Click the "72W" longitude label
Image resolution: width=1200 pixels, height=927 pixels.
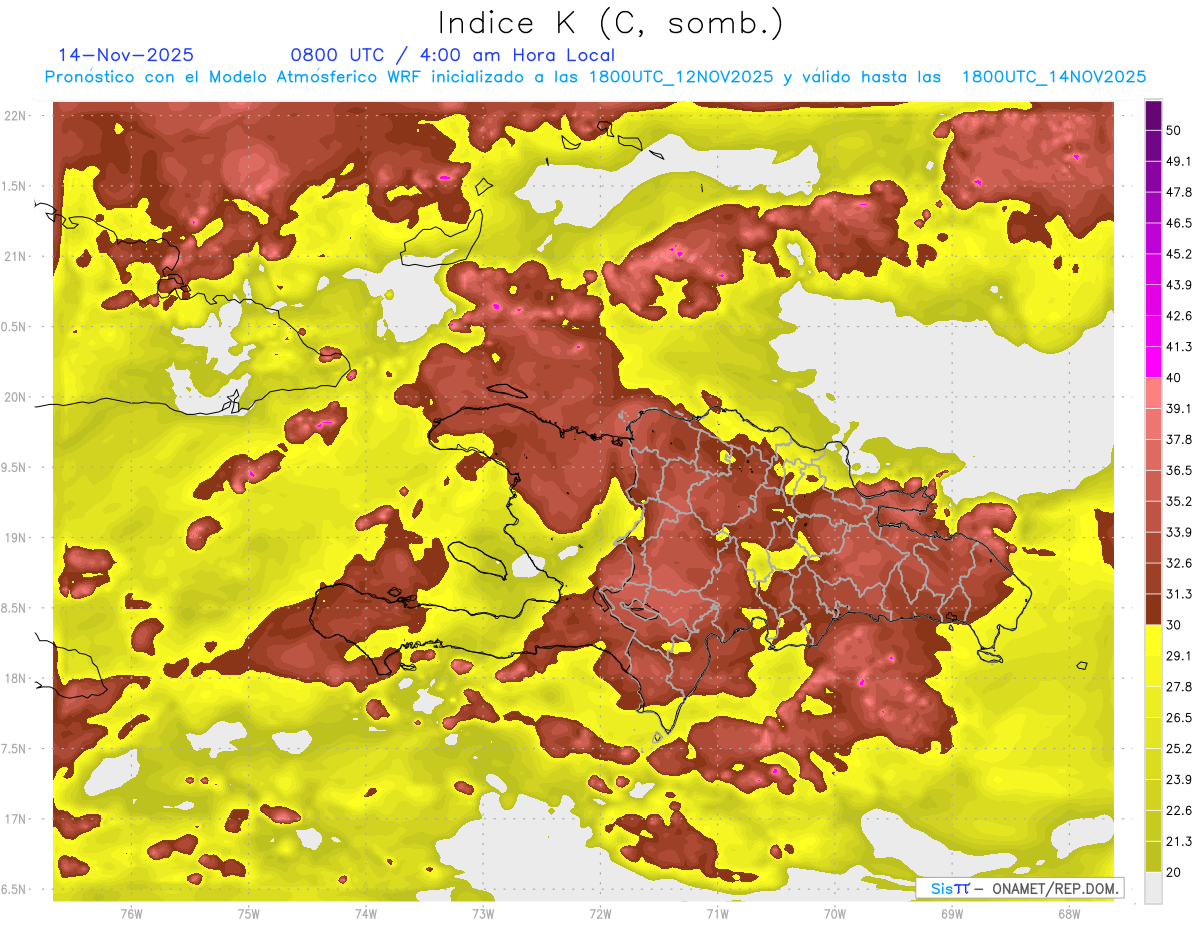click(x=600, y=913)
